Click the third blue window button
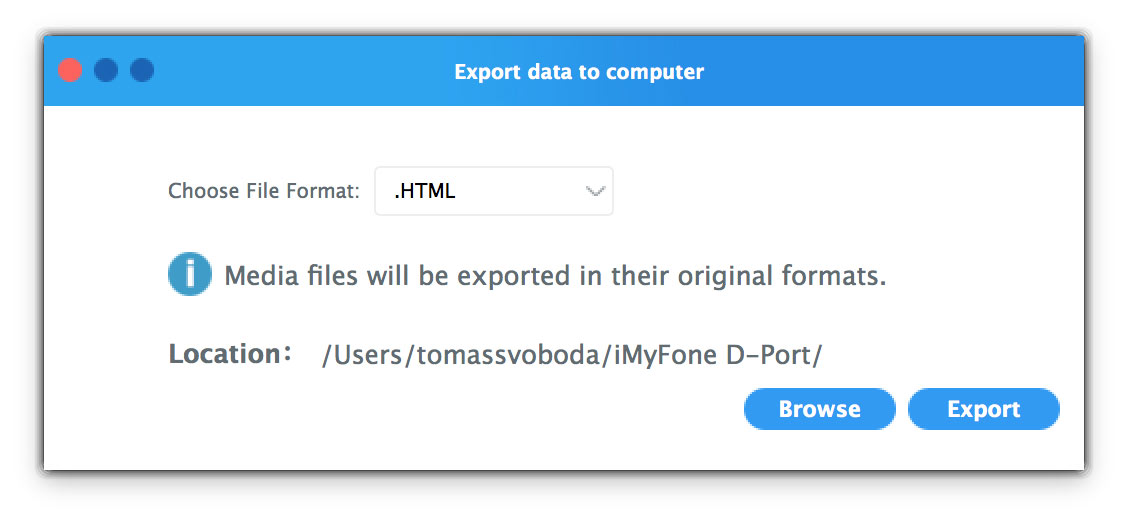The width and height of the screenshot is (1128, 522). pyautogui.click(x=142, y=70)
